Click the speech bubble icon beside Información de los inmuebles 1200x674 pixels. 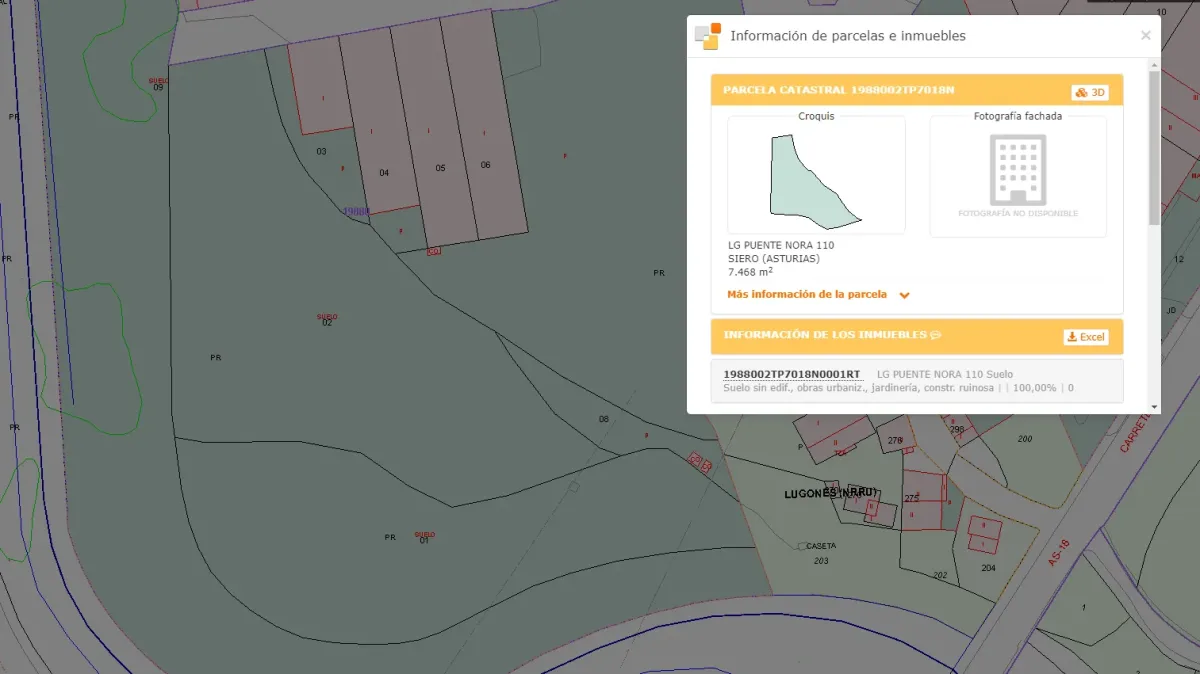pyautogui.click(x=936, y=335)
